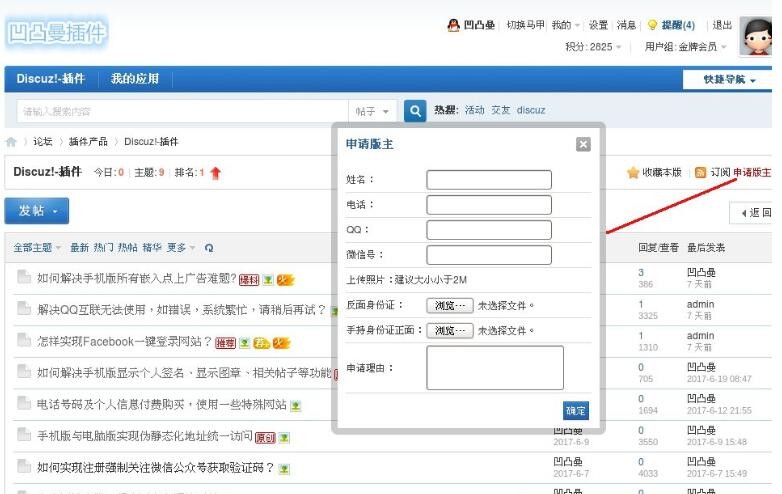This screenshot has height=494, width=782.
Task: Click 凹凸曼 username link in header
Action: [x=479, y=25]
